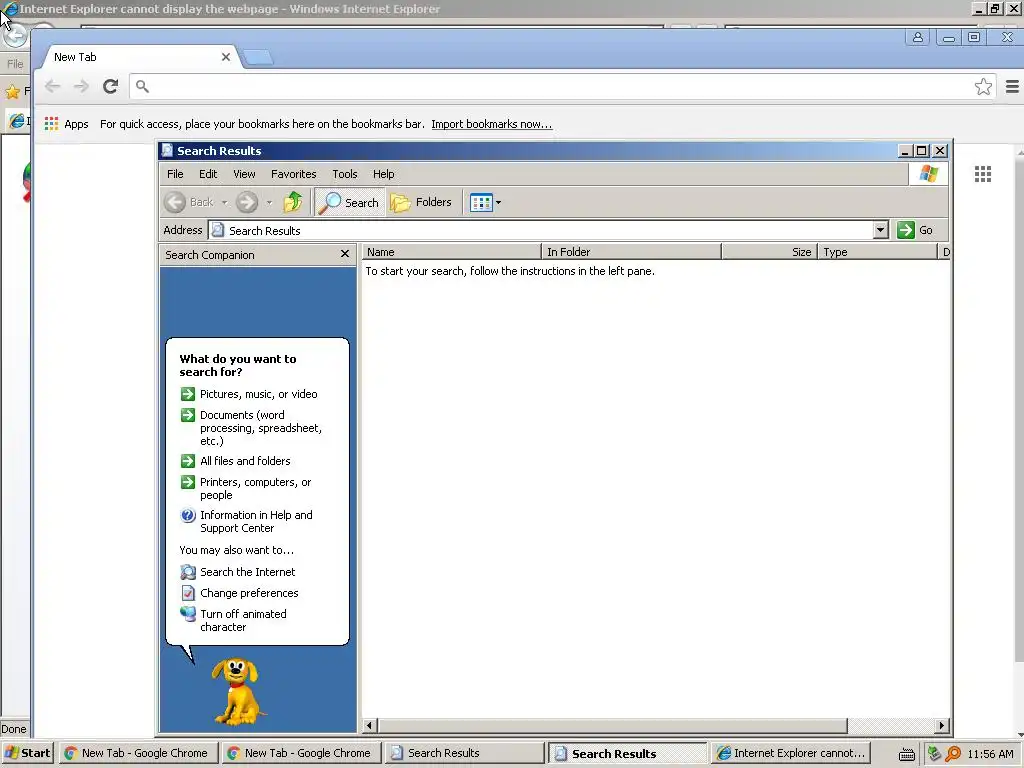Open Information in Help and Support Center
The width and height of the screenshot is (1024, 768).
click(x=246, y=521)
